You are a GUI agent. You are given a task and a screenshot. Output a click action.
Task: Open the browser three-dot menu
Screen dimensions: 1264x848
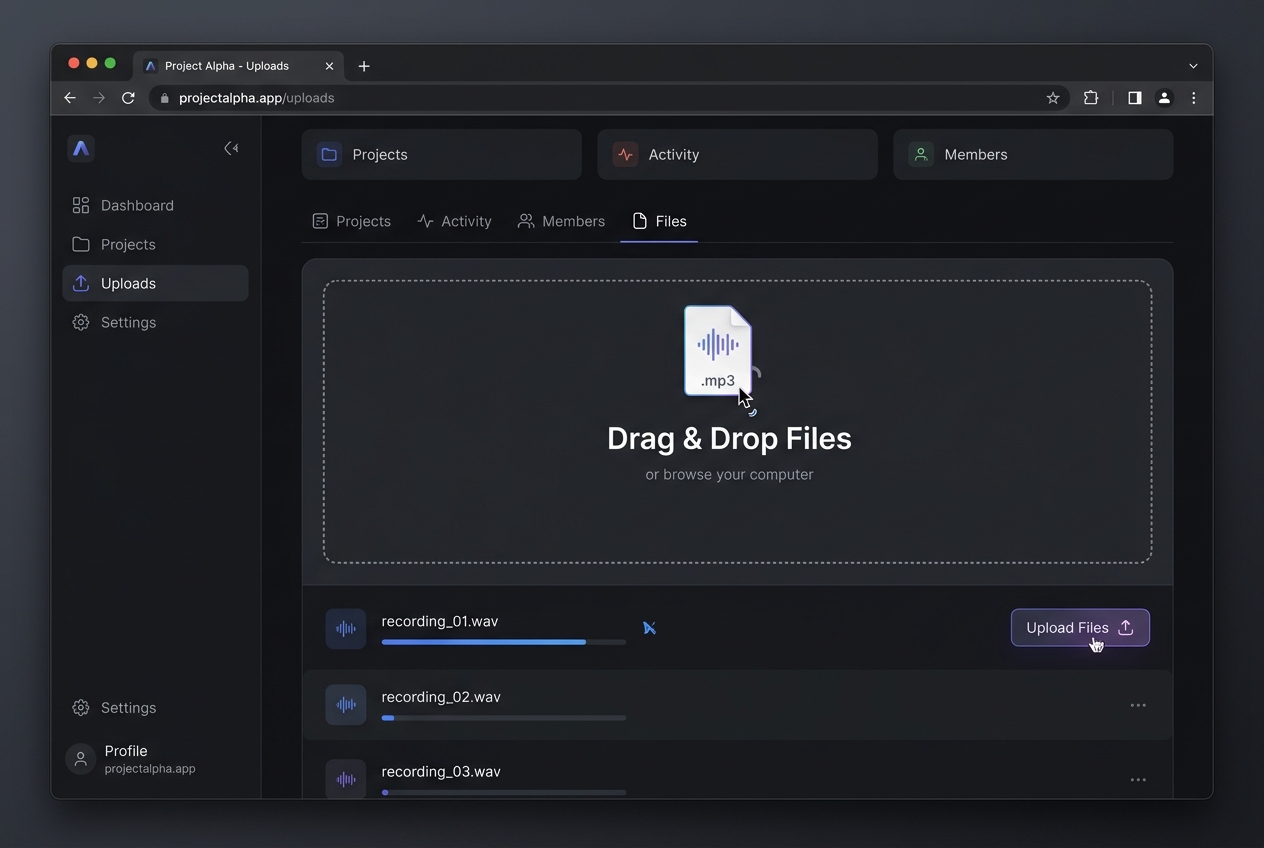point(1194,98)
